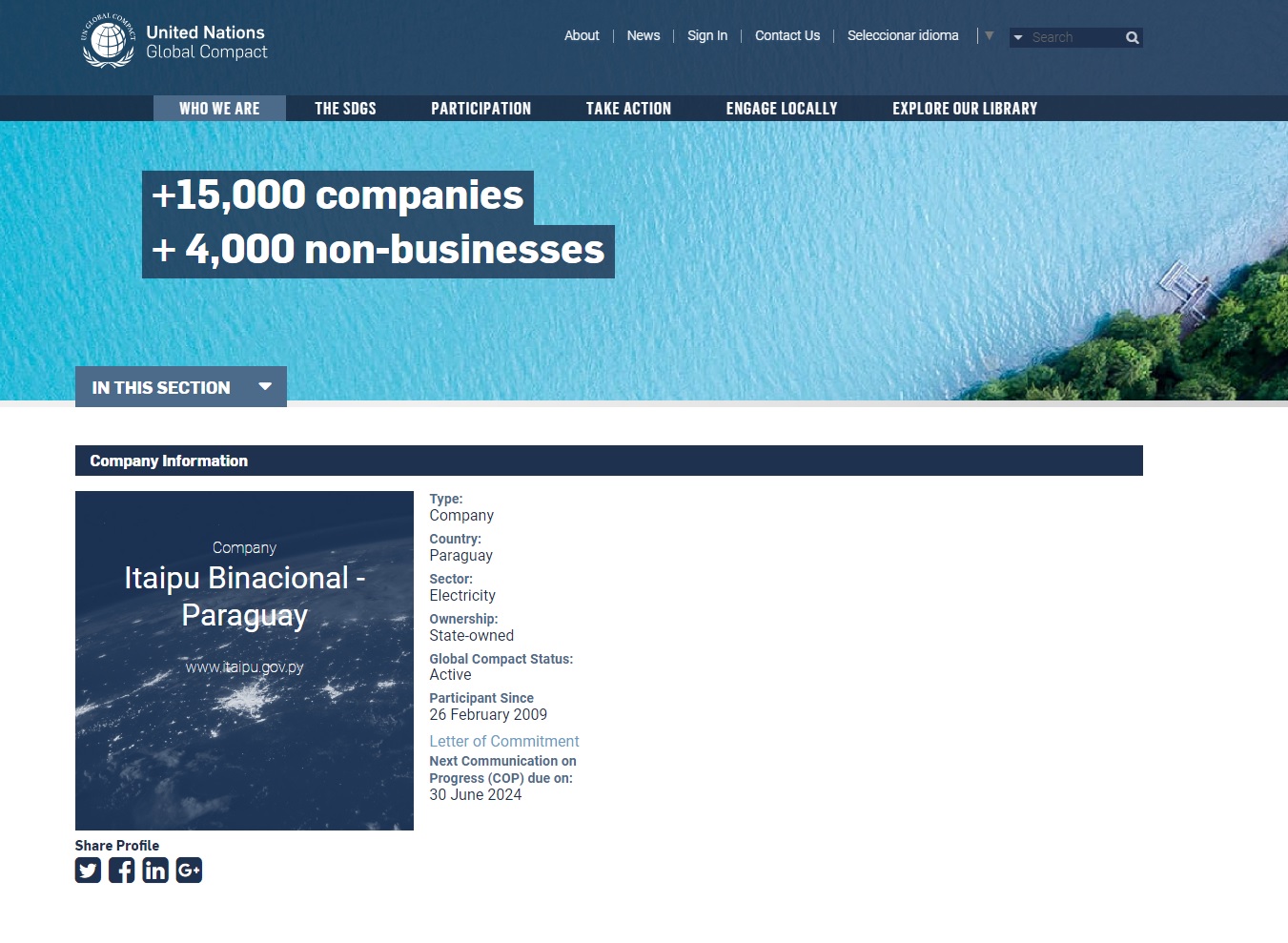Viewport: 1288px width, 943px height.
Task: Open the Take Action menu
Action: (x=628, y=109)
